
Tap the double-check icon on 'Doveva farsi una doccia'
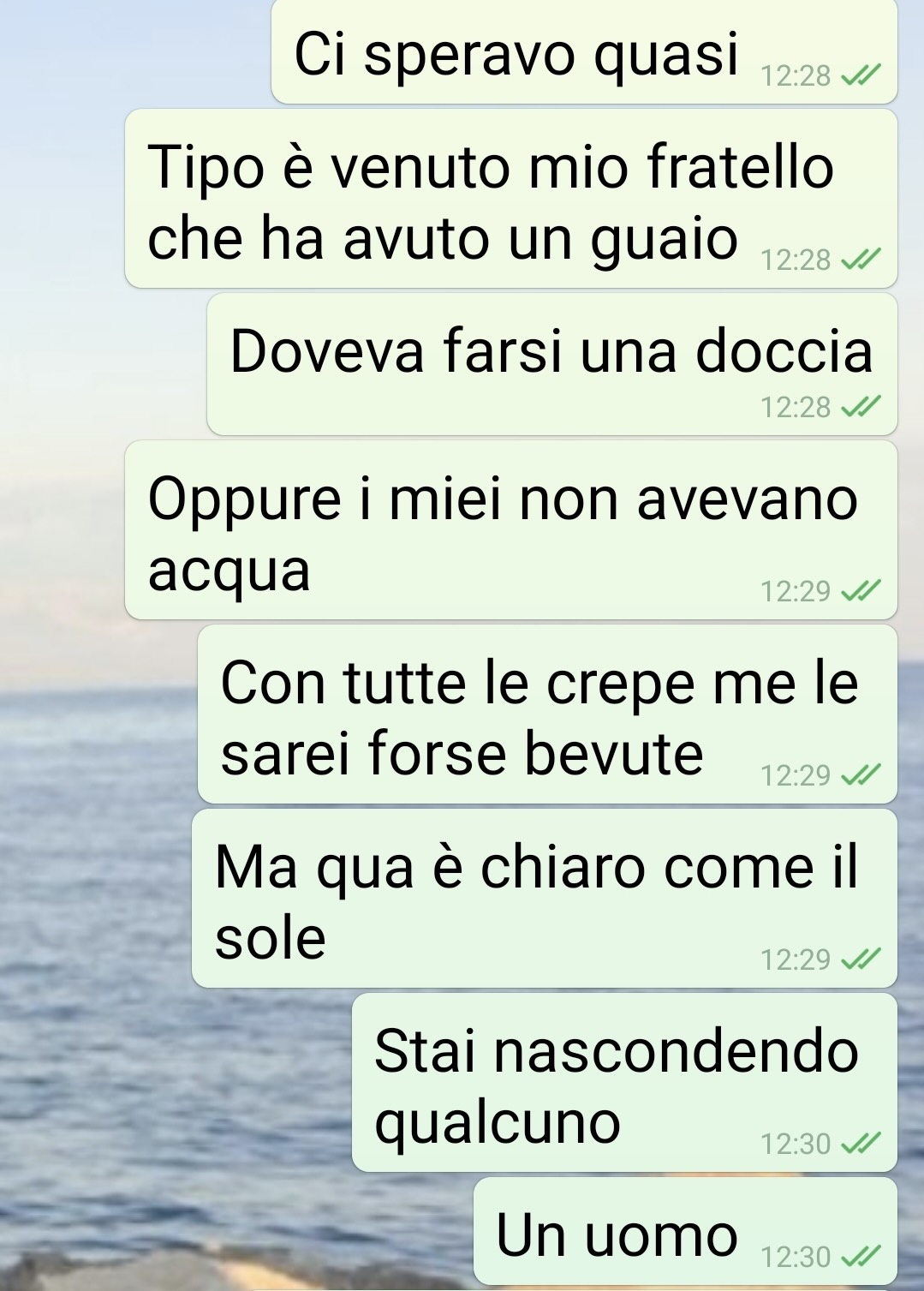(x=861, y=408)
